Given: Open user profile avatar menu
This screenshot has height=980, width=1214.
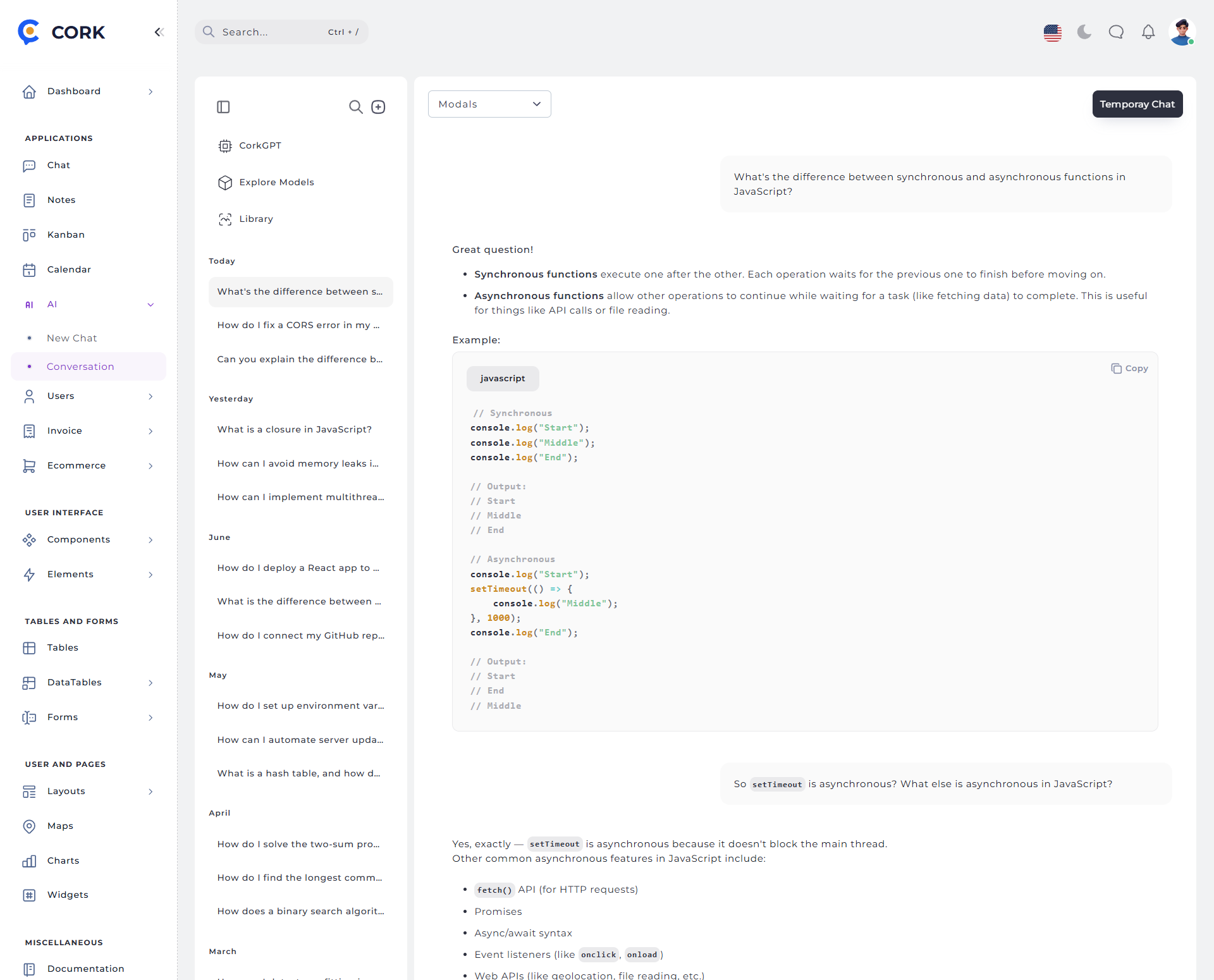Looking at the screenshot, I should [1181, 32].
